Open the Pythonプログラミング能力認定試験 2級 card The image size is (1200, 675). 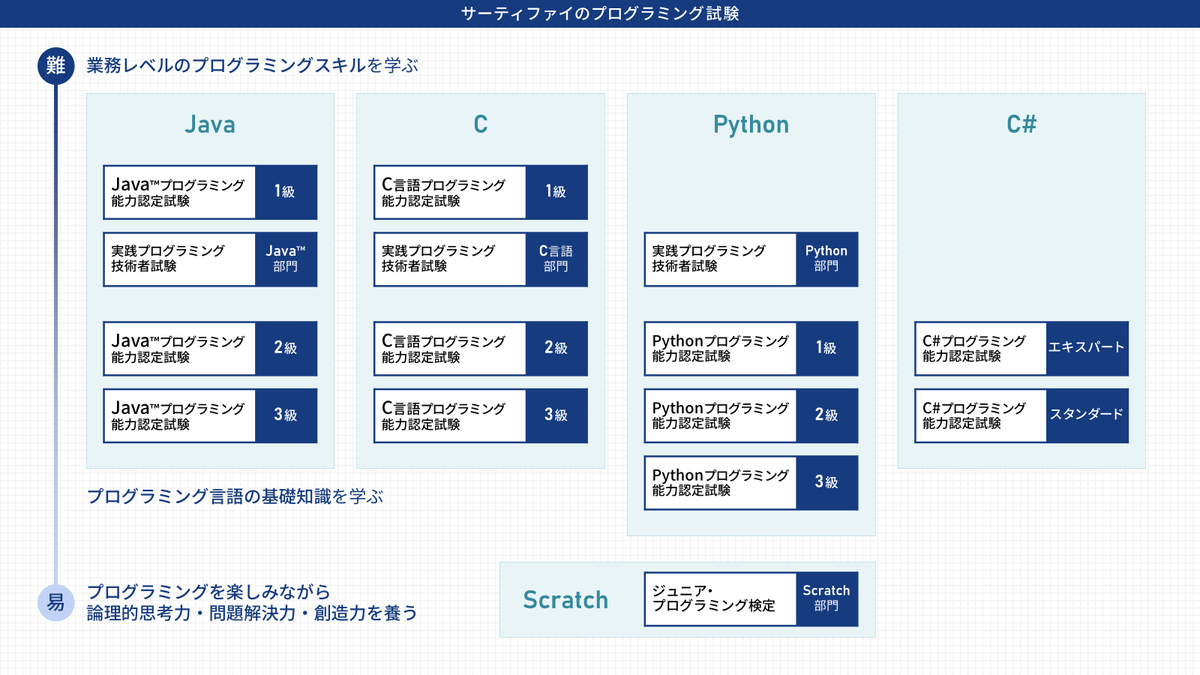pyautogui.click(x=751, y=415)
